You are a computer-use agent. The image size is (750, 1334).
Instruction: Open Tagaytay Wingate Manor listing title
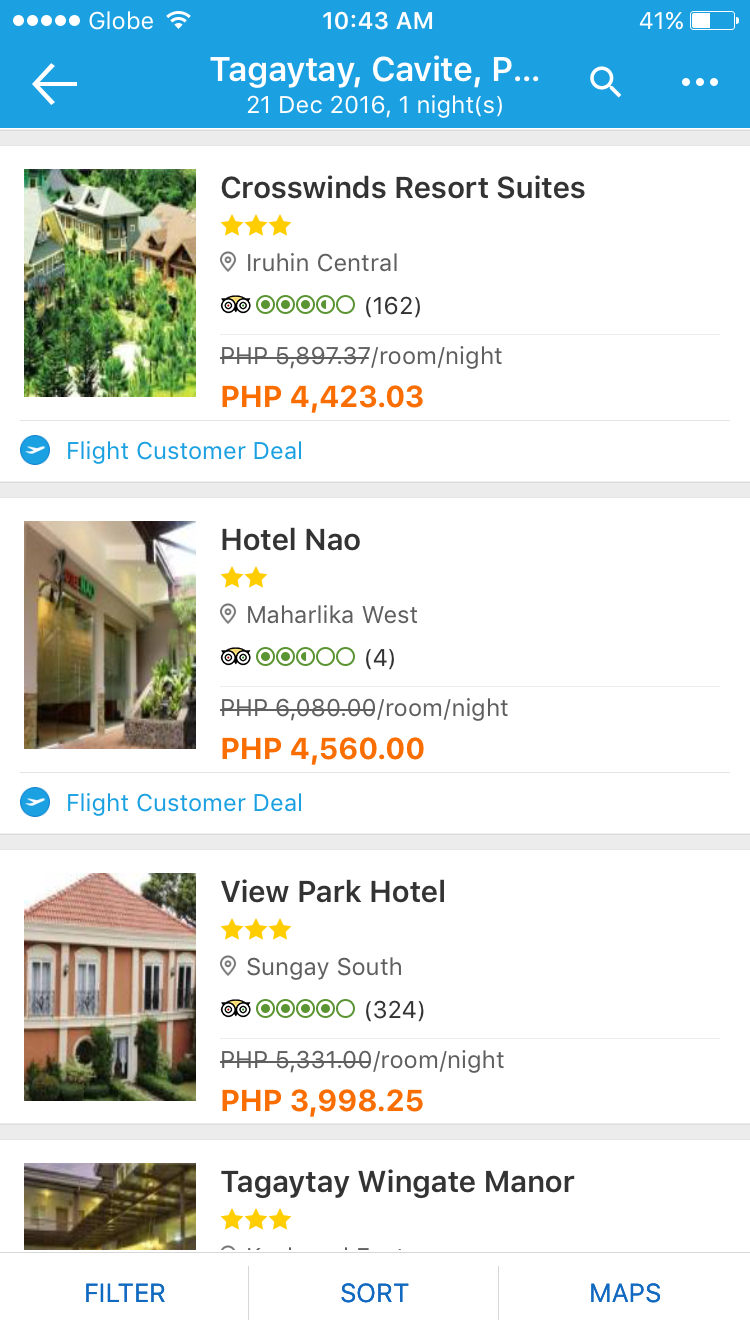397,1182
